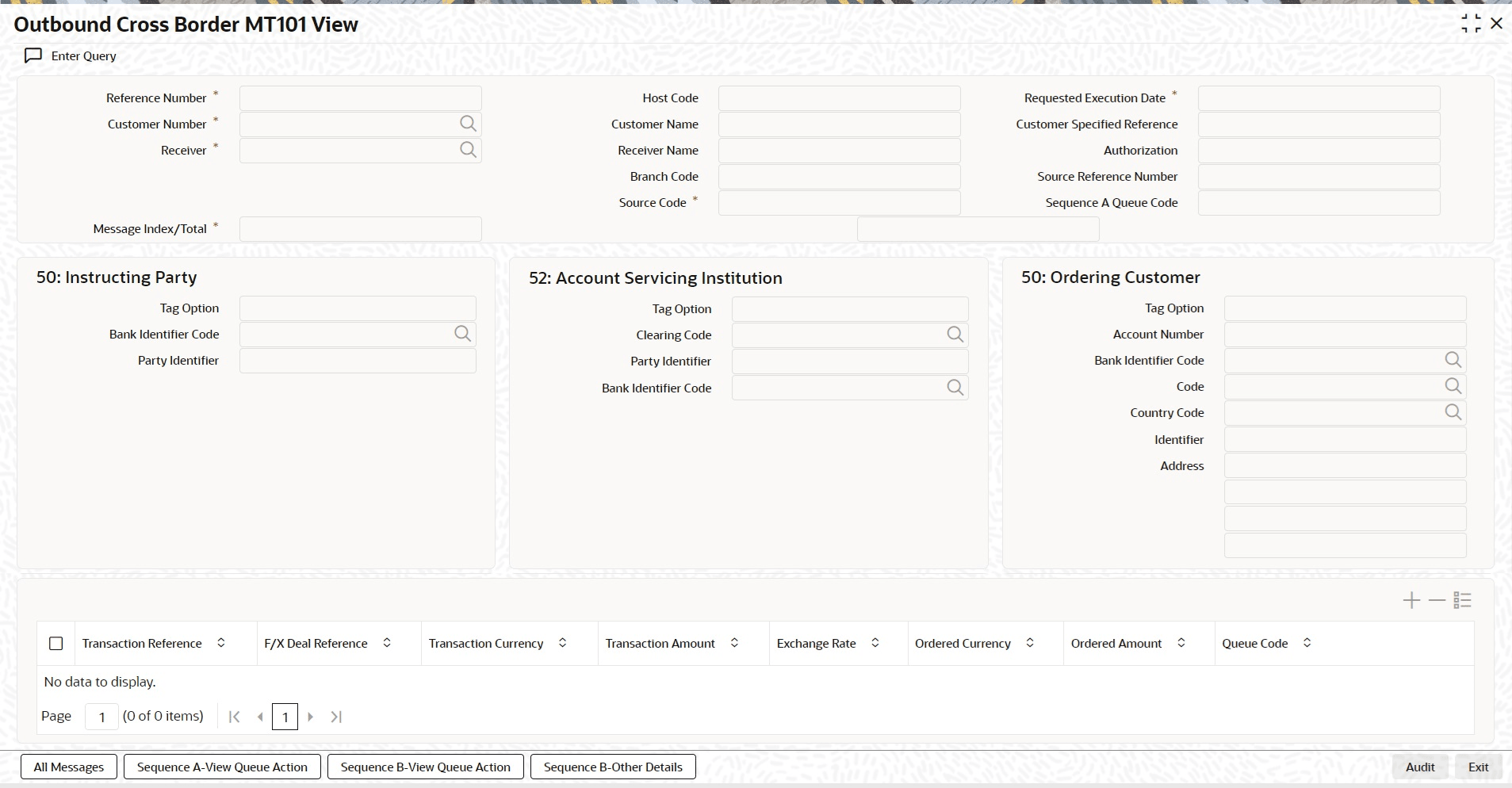1512x788 pixels.
Task: Sort by Ordered Amount column
Action: (1181, 643)
